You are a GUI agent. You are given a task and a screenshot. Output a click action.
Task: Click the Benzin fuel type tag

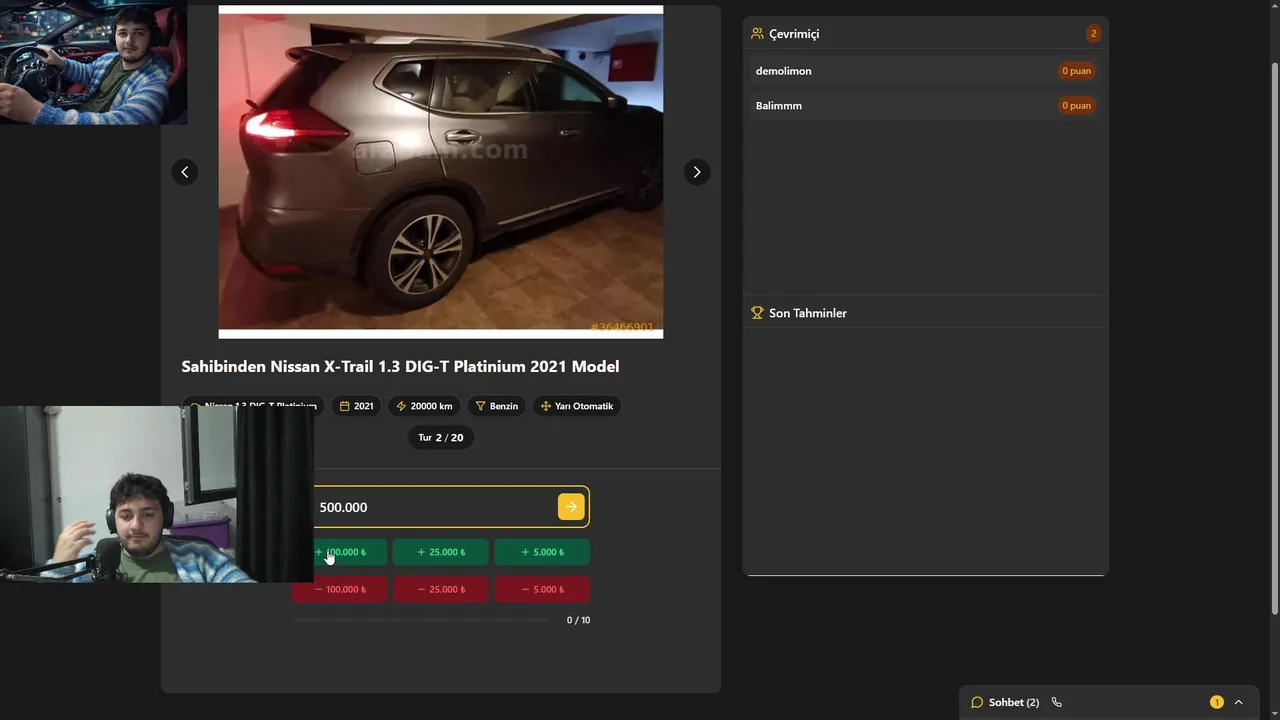tap(496, 406)
